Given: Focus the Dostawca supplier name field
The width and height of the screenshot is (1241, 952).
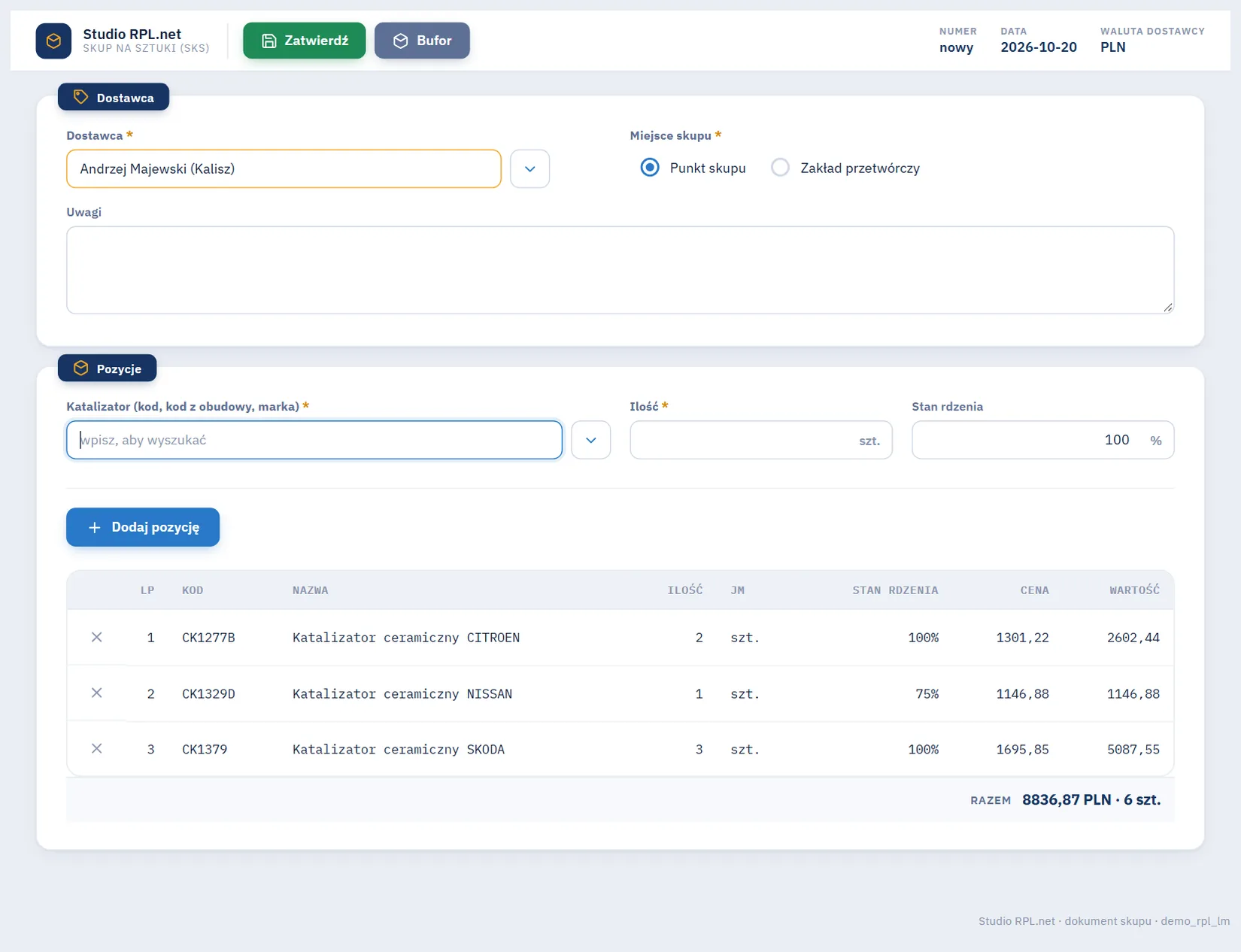Looking at the screenshot, I should (284, 168).
